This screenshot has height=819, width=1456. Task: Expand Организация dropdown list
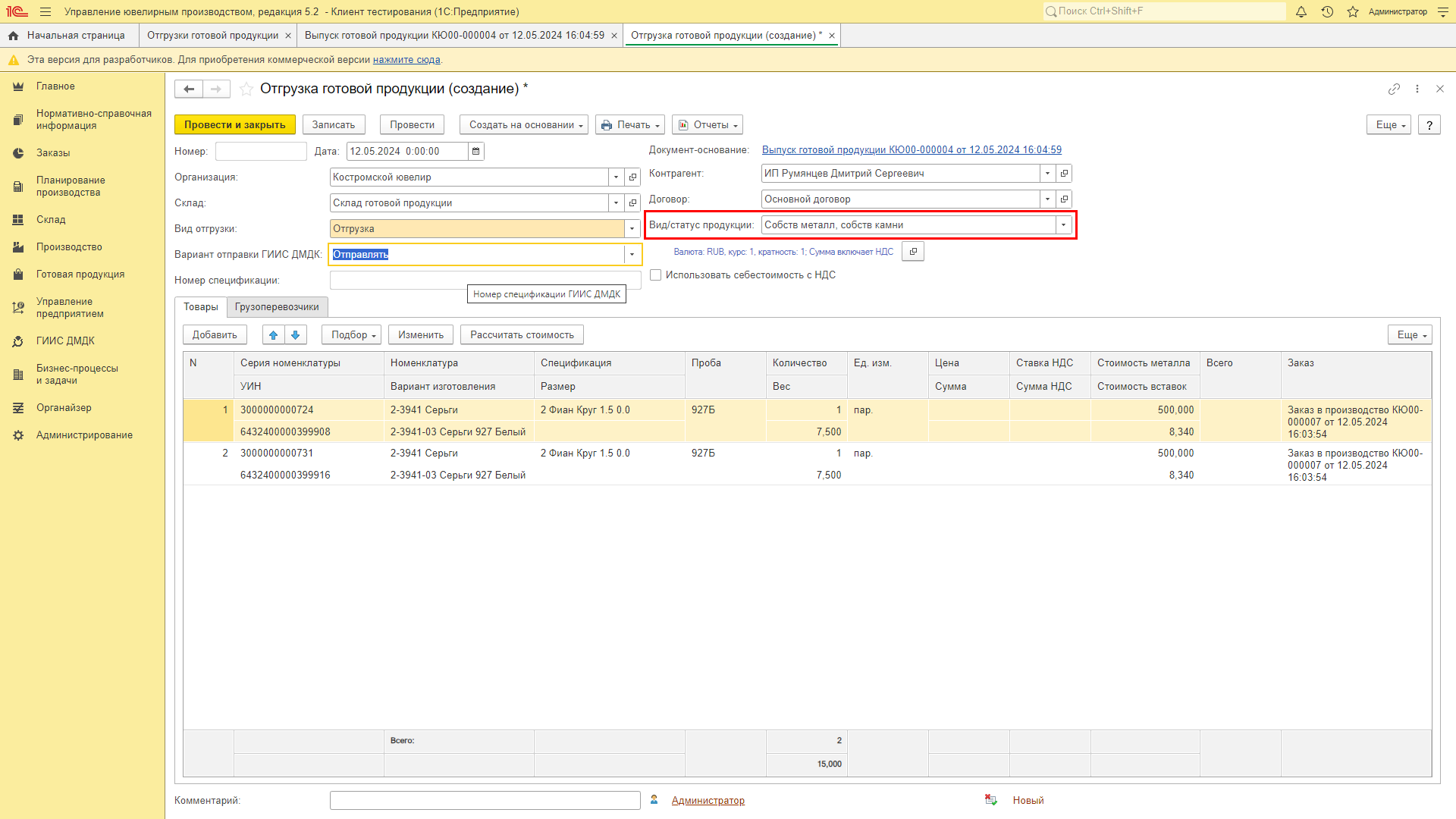616,177
